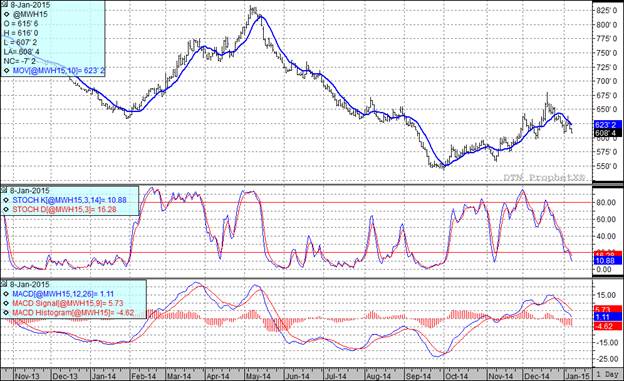624x381 pixels.
Task: Click the May-14 label on the time axis
Action: pos(259,376)
